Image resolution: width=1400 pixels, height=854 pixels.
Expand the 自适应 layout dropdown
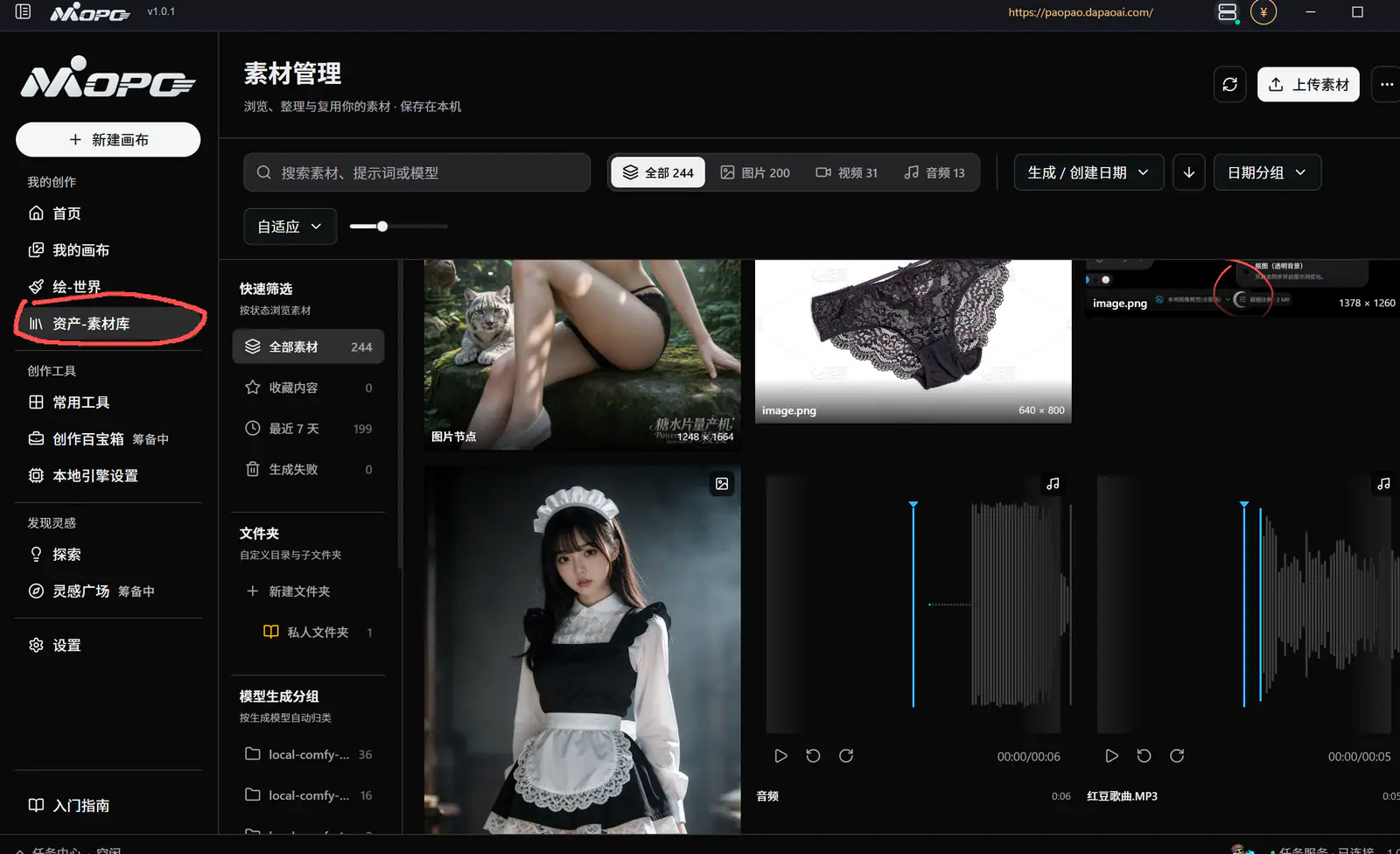tap(290, 227)
